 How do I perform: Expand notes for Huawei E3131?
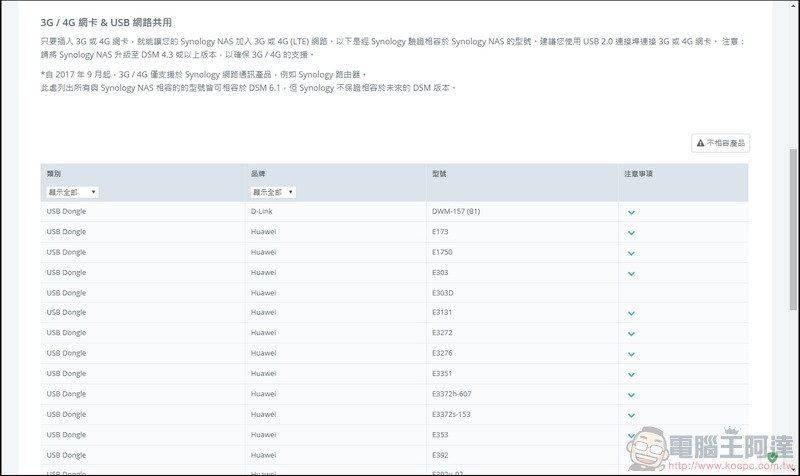tap(631, 313)
